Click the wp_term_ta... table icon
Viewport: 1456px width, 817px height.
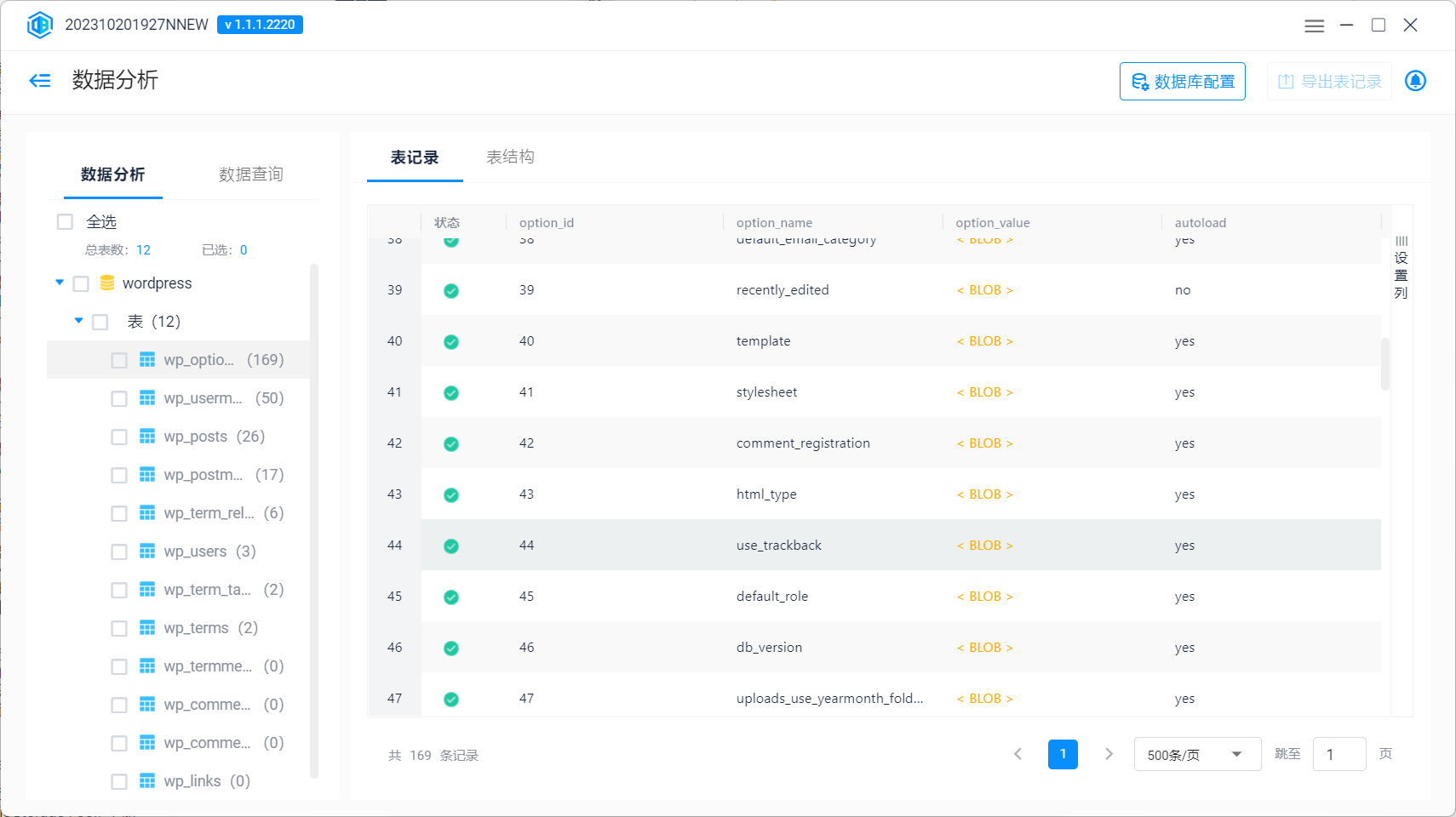(x=147, y=590)
